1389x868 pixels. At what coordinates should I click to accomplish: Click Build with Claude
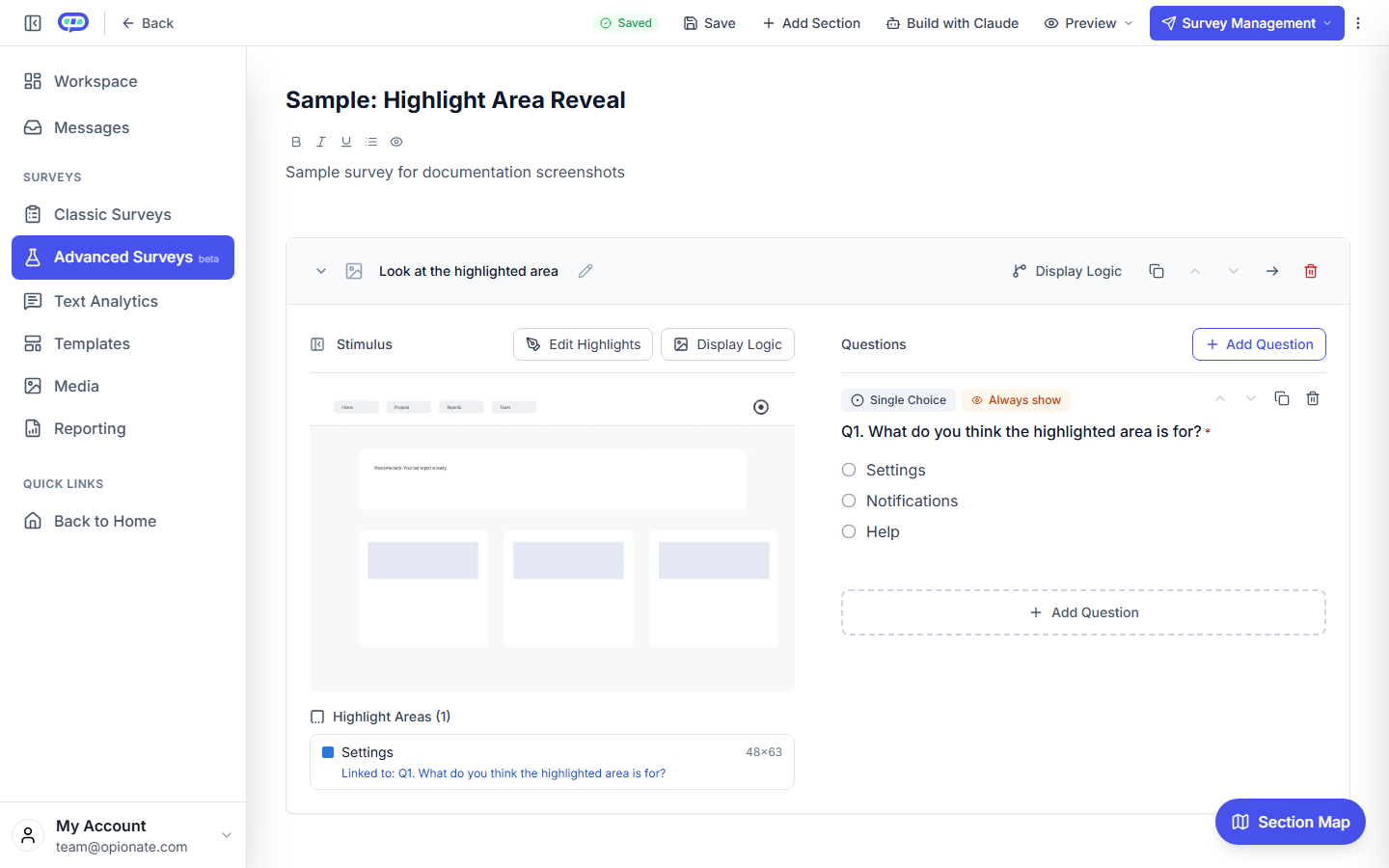coord(952,23)
